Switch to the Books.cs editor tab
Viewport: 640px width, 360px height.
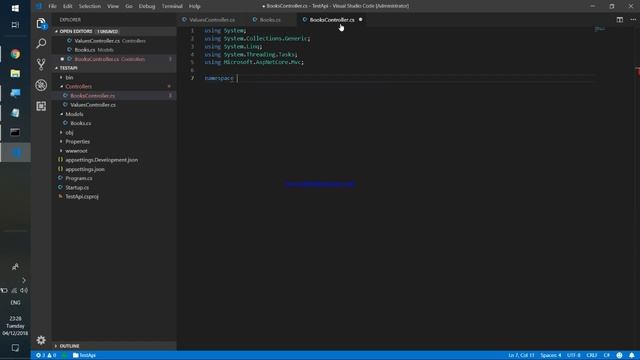[270, 20]
